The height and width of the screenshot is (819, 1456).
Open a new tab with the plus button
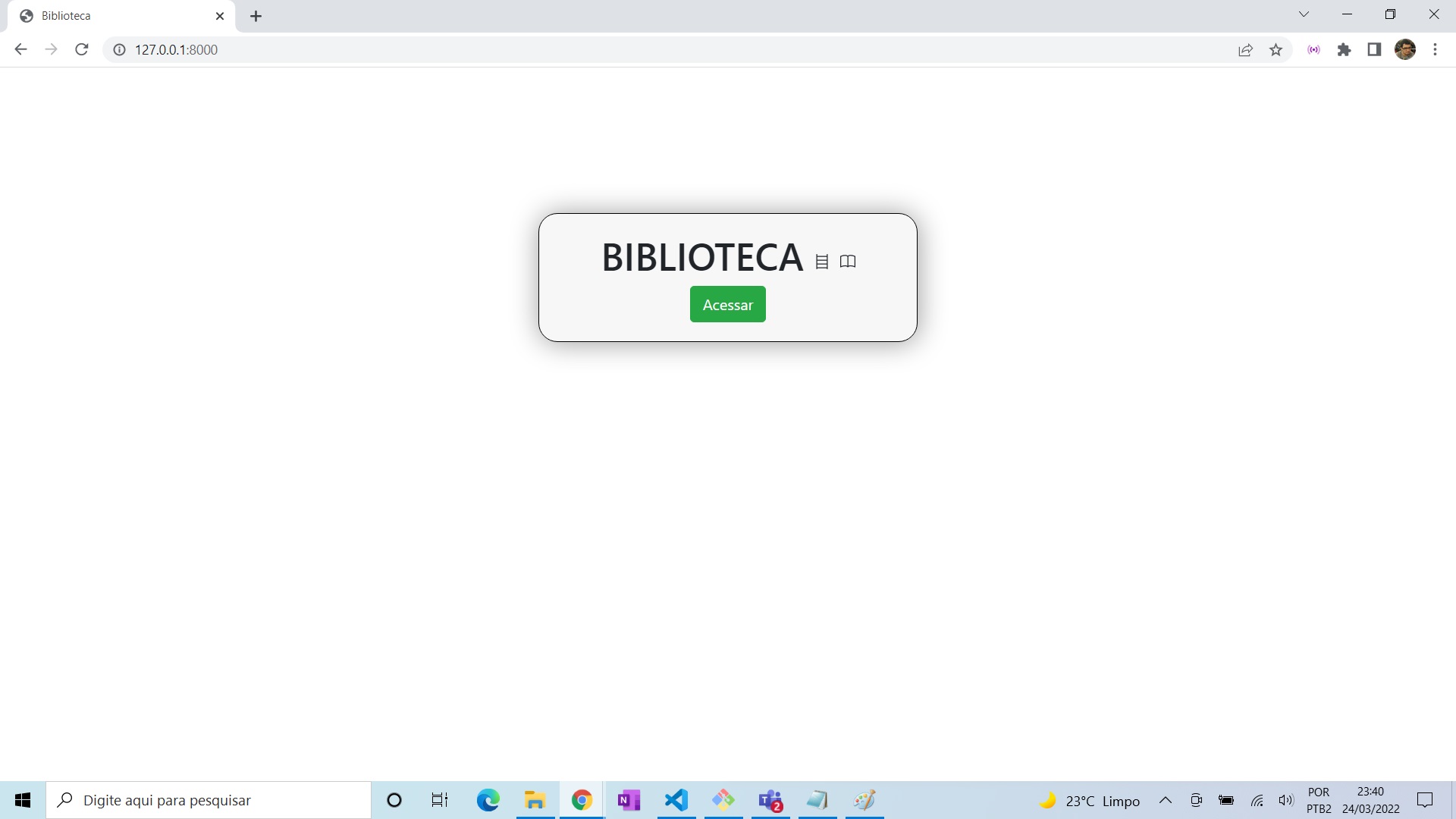click(x=256, y=15)
